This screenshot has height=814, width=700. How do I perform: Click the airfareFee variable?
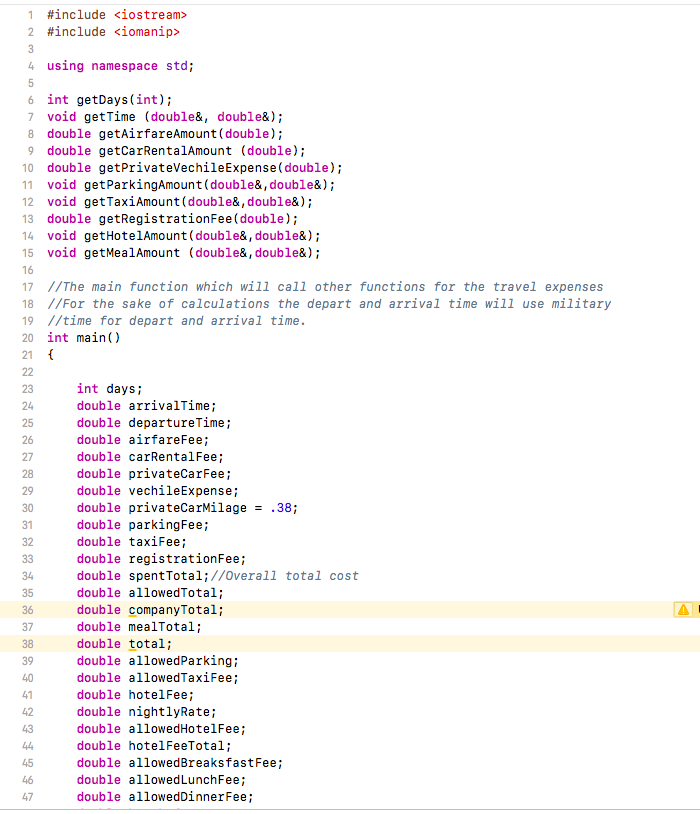point(165,440)
